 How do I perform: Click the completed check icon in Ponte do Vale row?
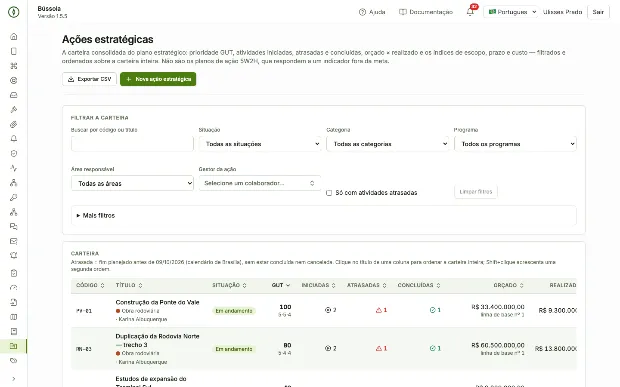coord(433,310)
